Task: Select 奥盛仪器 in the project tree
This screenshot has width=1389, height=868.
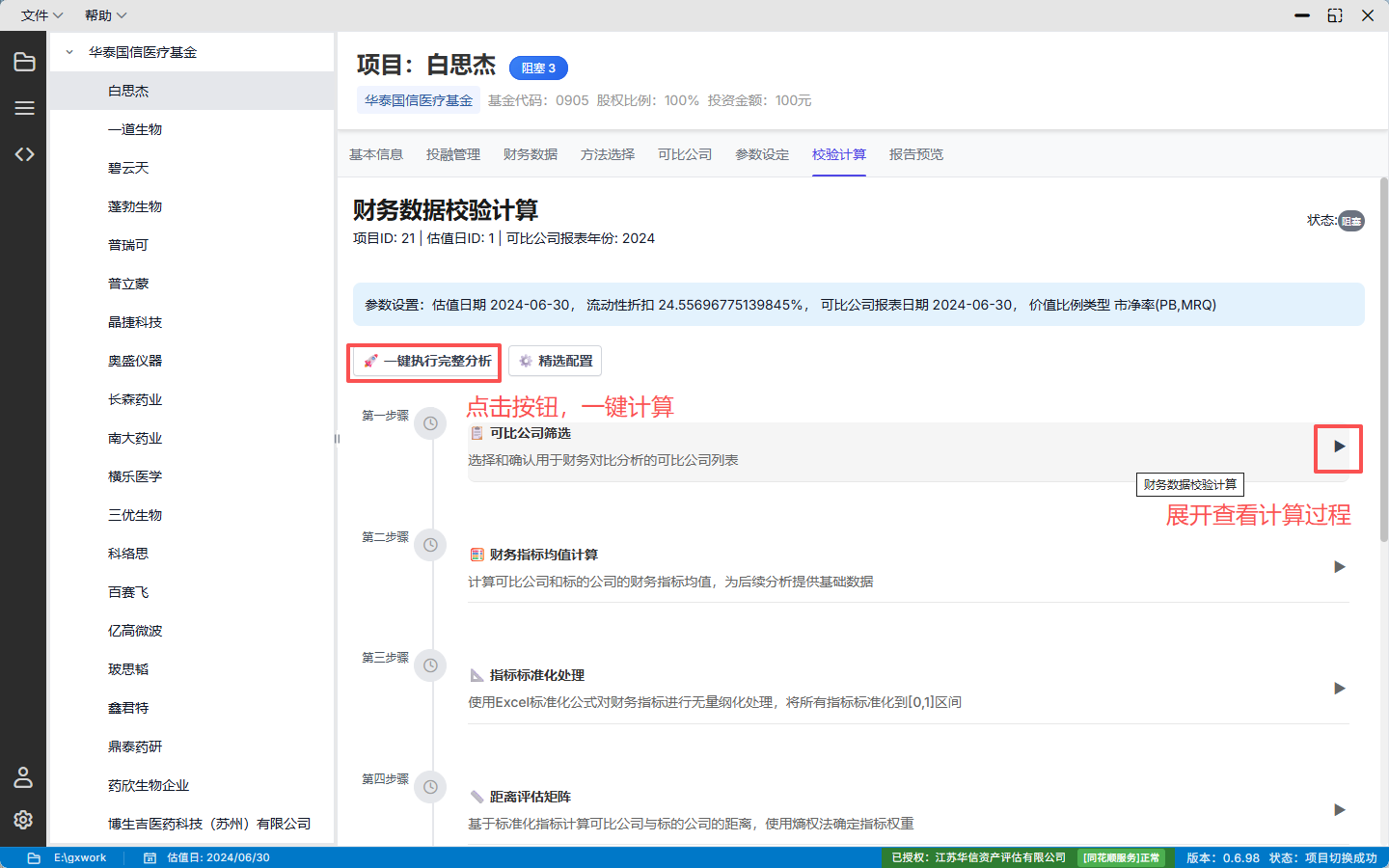Action: pos(191,361)
